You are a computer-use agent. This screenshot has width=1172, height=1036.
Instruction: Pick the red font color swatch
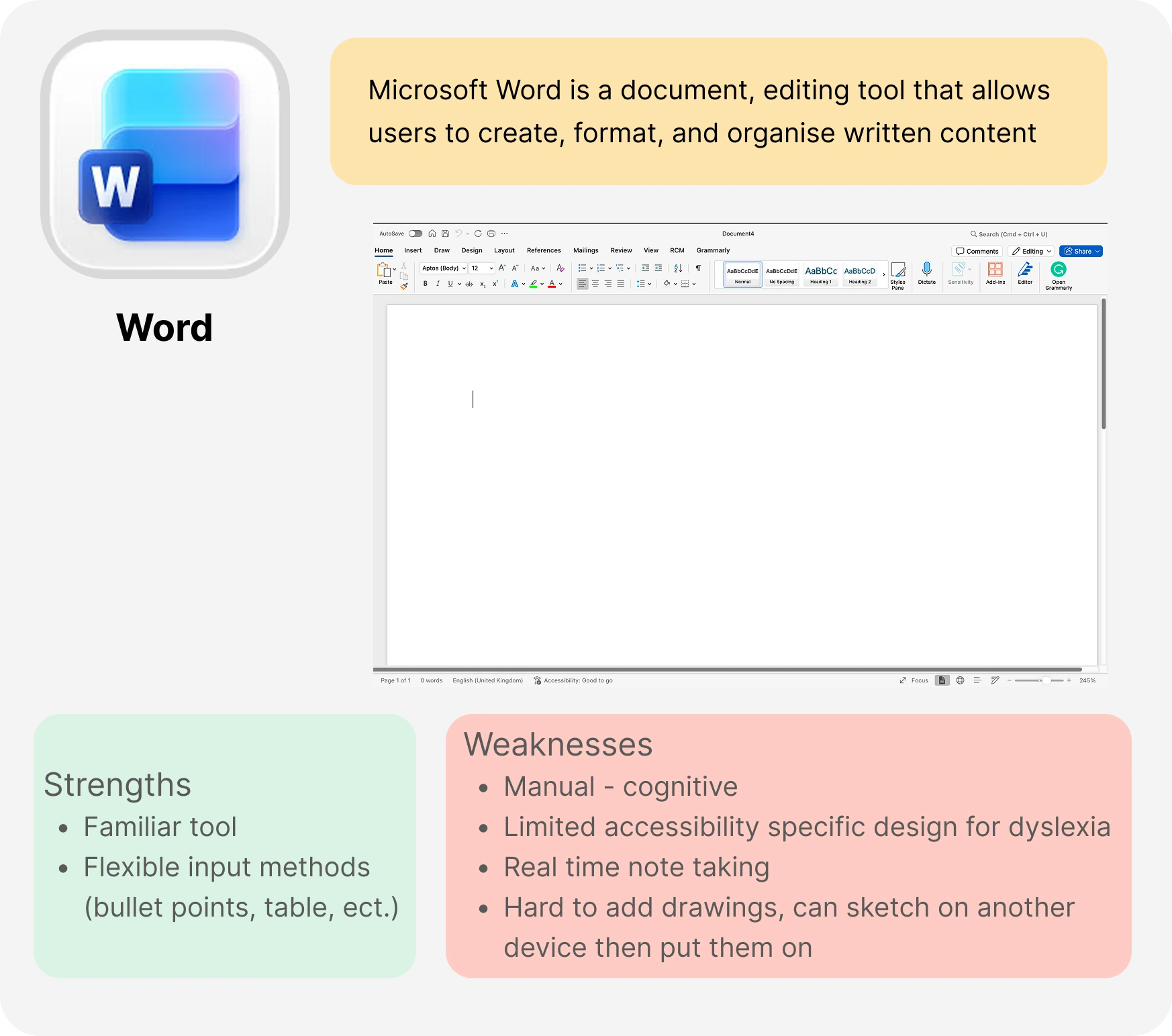coord(552,284)
